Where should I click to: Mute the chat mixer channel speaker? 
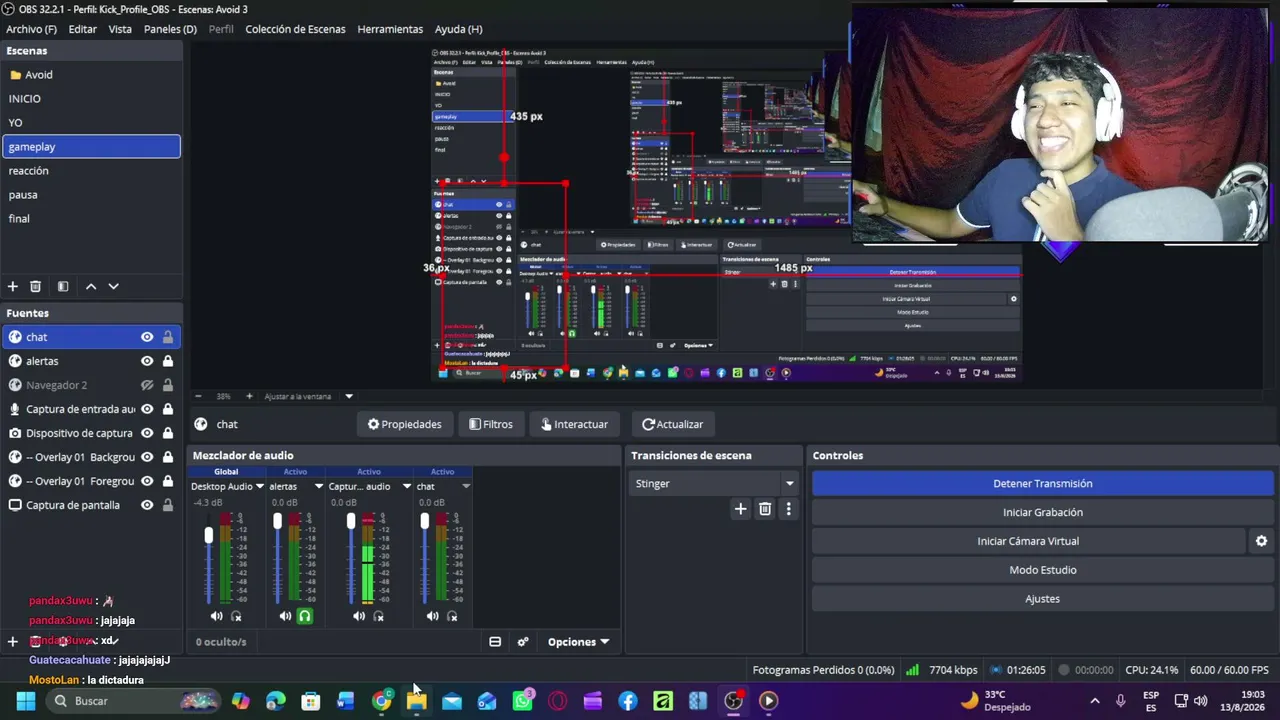click(x=432, y=616)
